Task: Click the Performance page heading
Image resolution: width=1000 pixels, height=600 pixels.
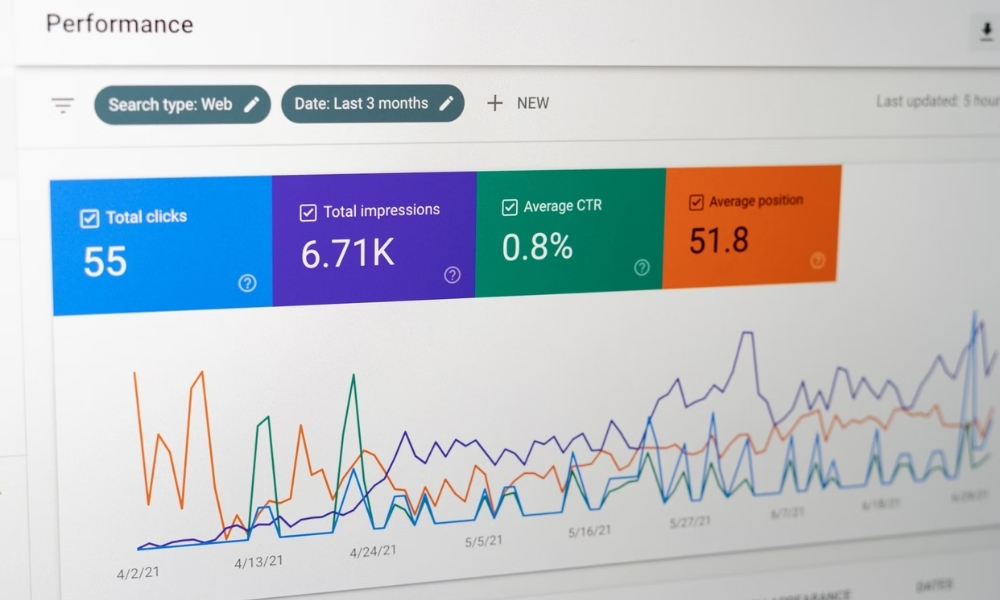Action: [120, 24]
